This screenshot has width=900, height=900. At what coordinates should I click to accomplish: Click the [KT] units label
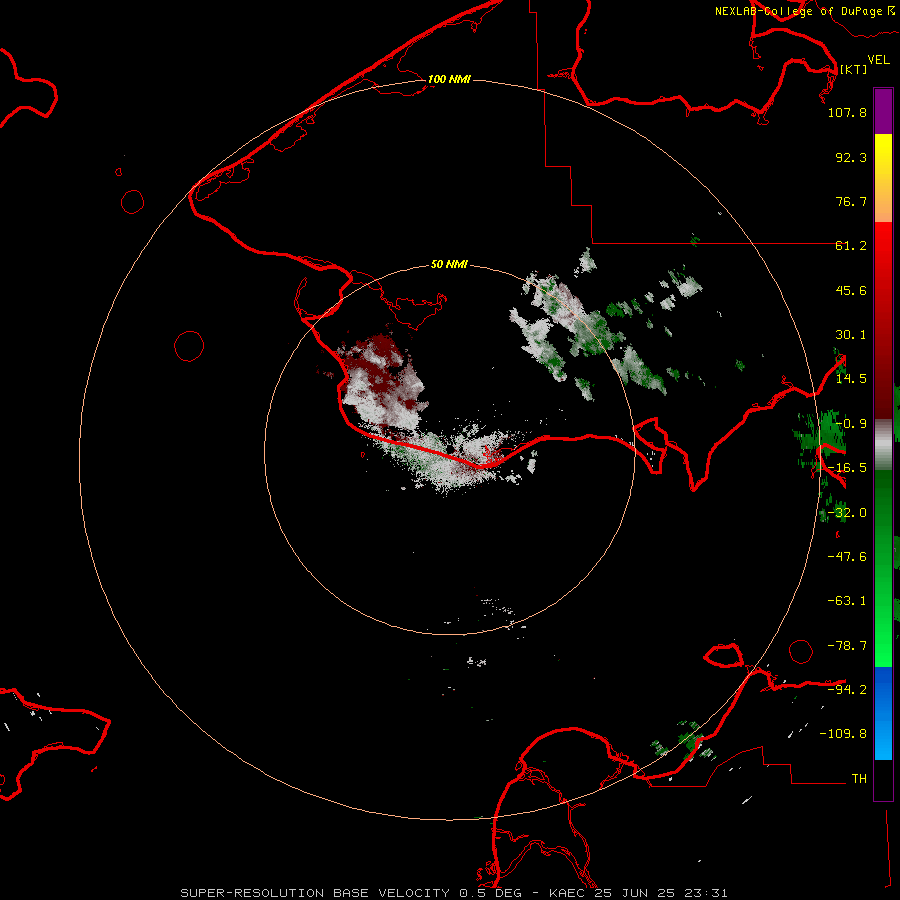tap(854, 69)
